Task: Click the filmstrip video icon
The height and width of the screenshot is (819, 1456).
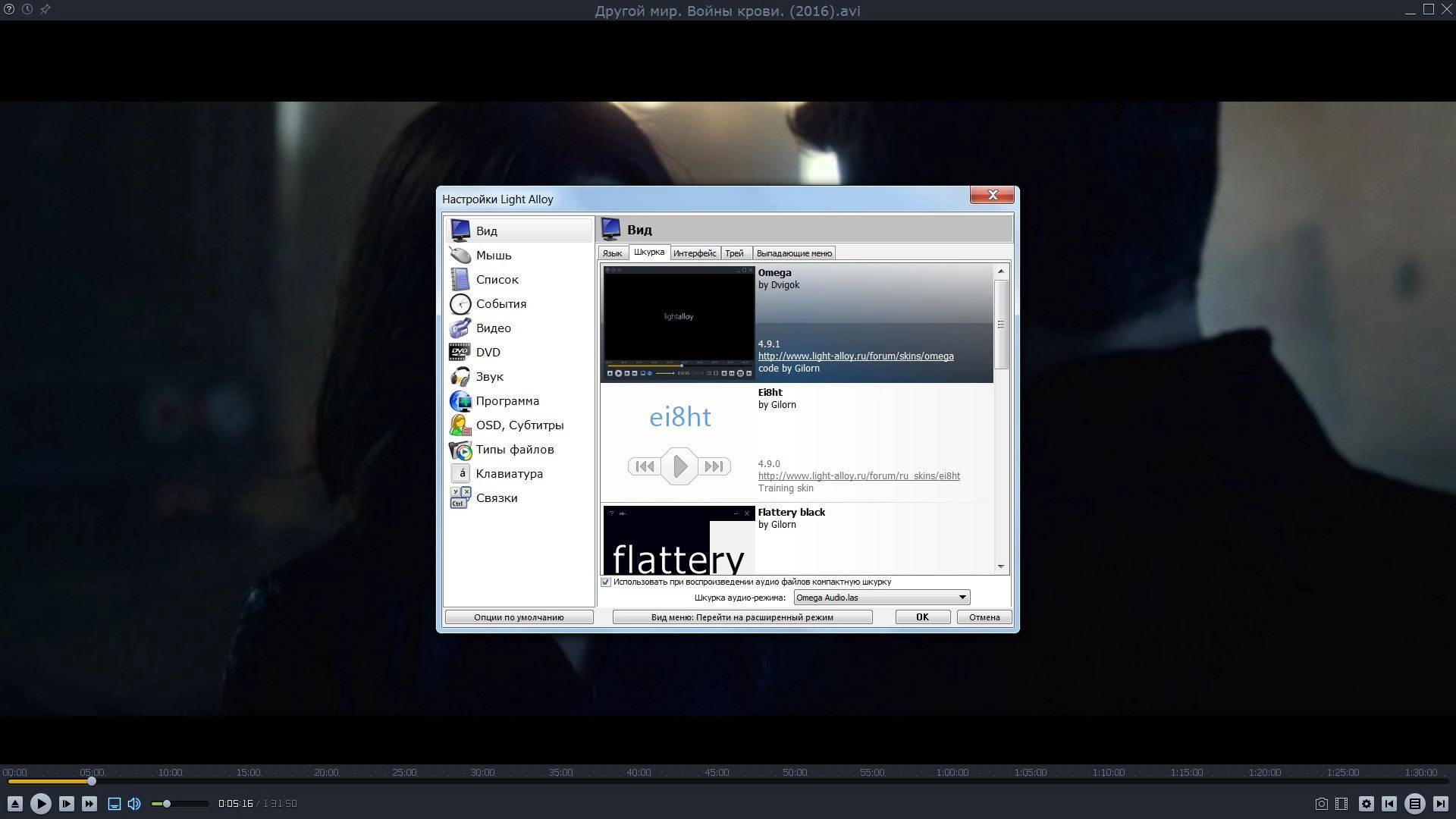Action: 1341,804
